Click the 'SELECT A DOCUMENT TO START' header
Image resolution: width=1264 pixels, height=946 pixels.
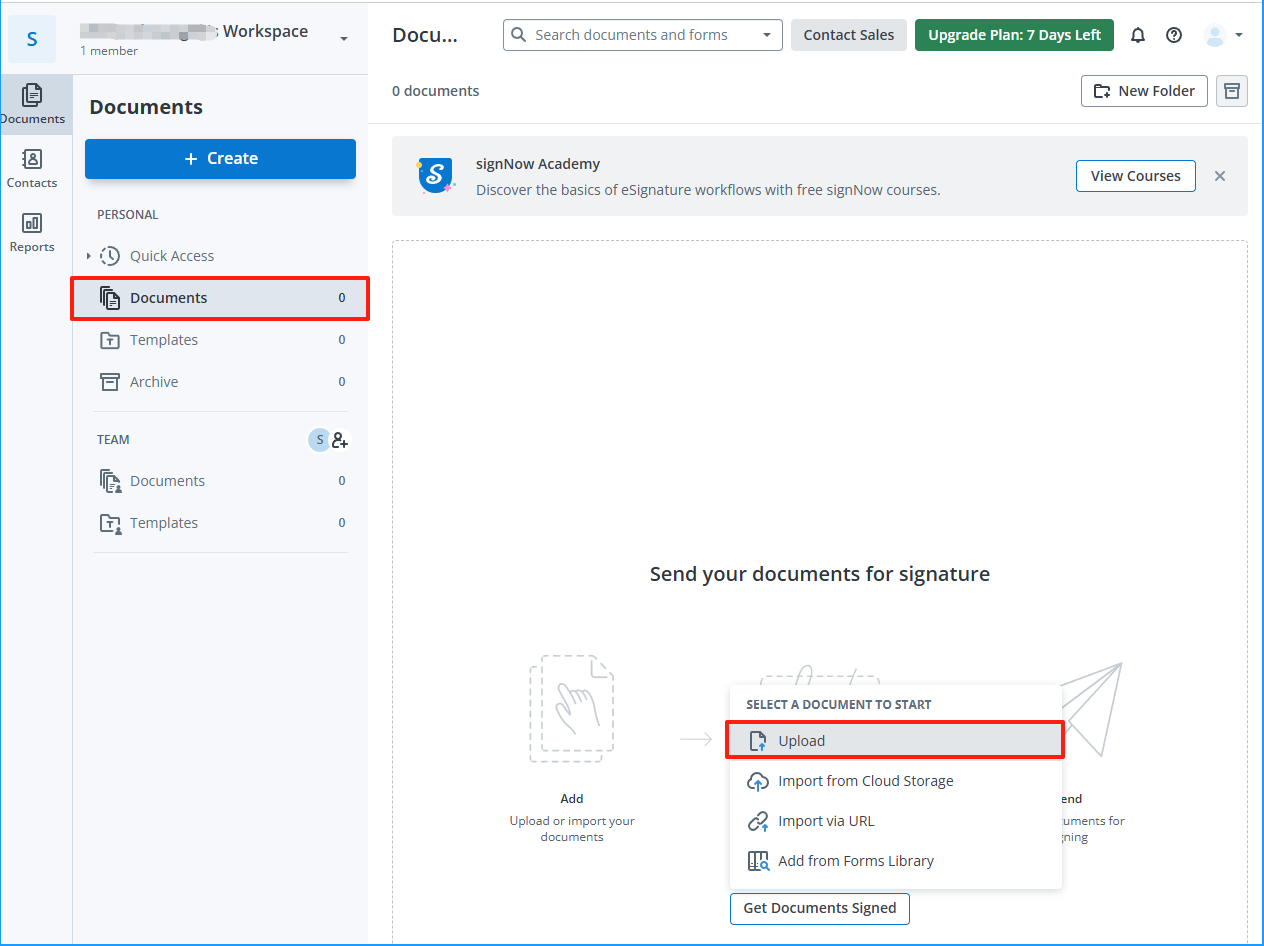[x=839, y=705]
